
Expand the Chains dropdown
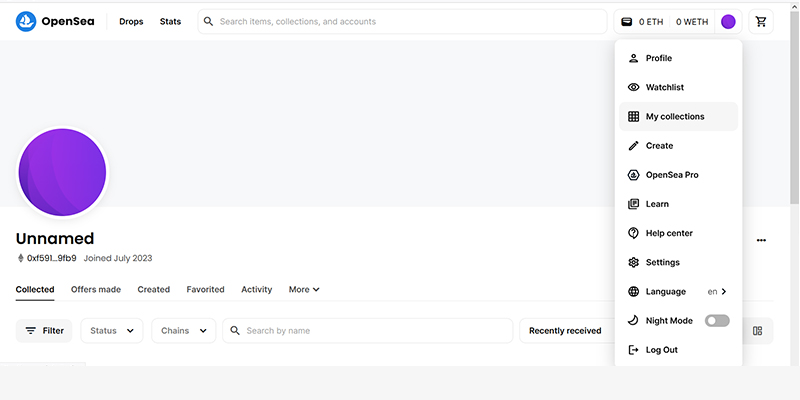(x=184, y=331)
